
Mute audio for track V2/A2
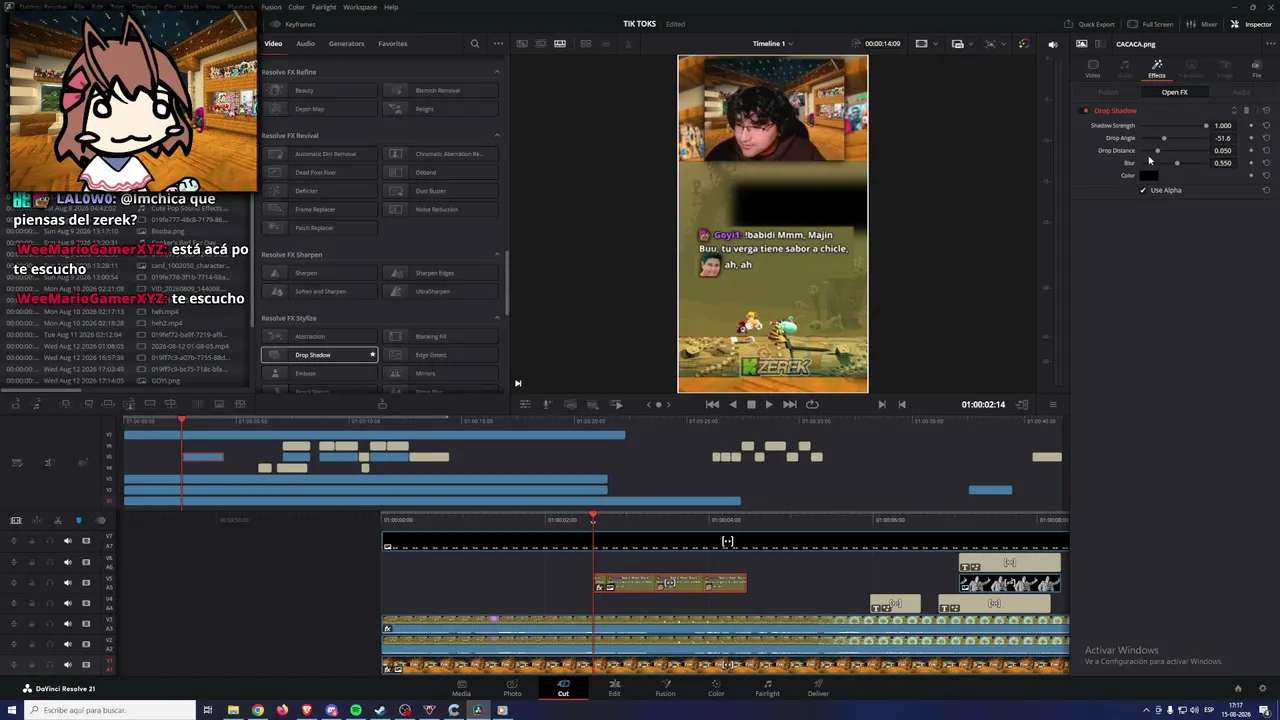[x=68, y=645]
